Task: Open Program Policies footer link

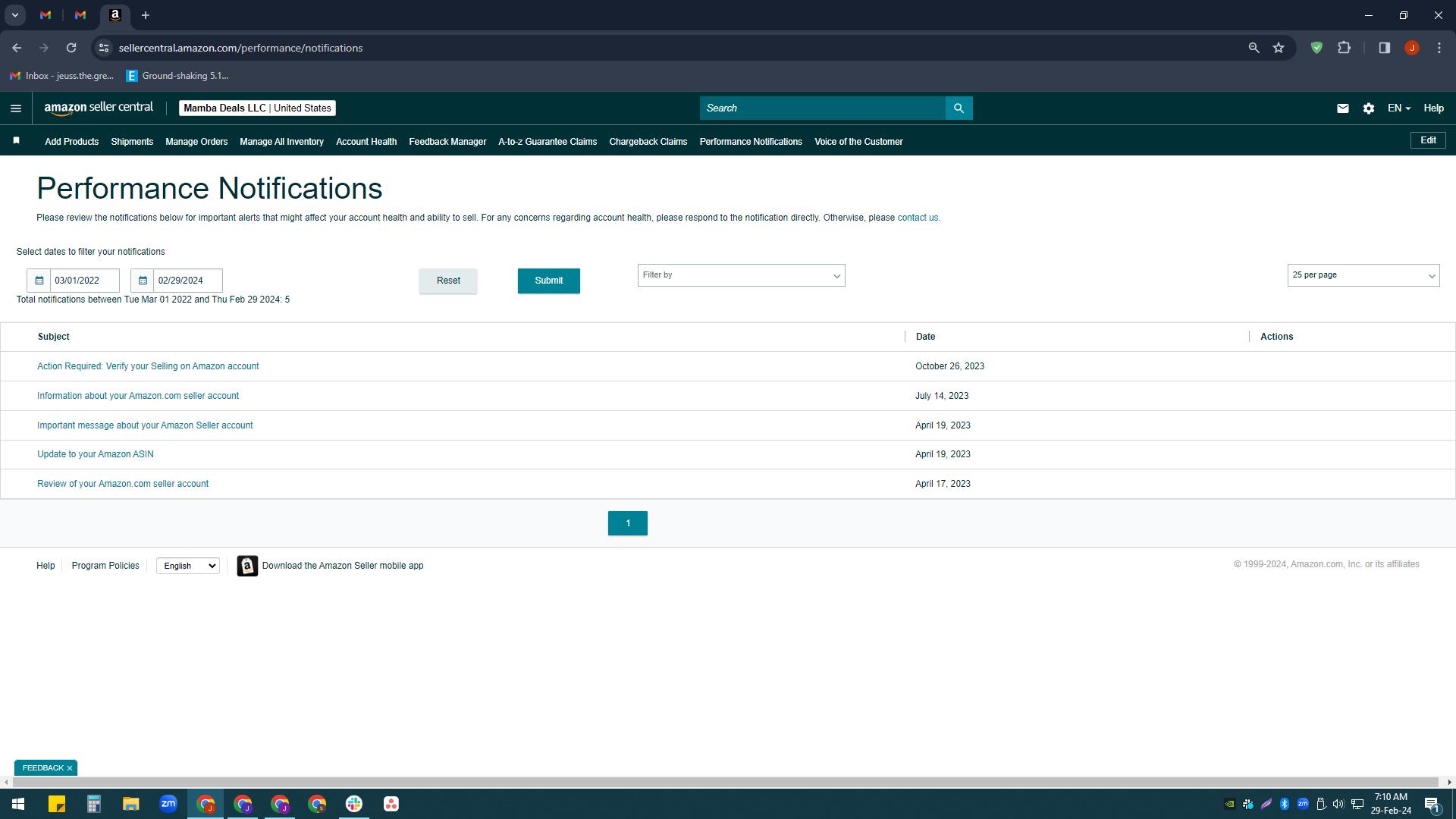Action: click(x=105, y=566)
